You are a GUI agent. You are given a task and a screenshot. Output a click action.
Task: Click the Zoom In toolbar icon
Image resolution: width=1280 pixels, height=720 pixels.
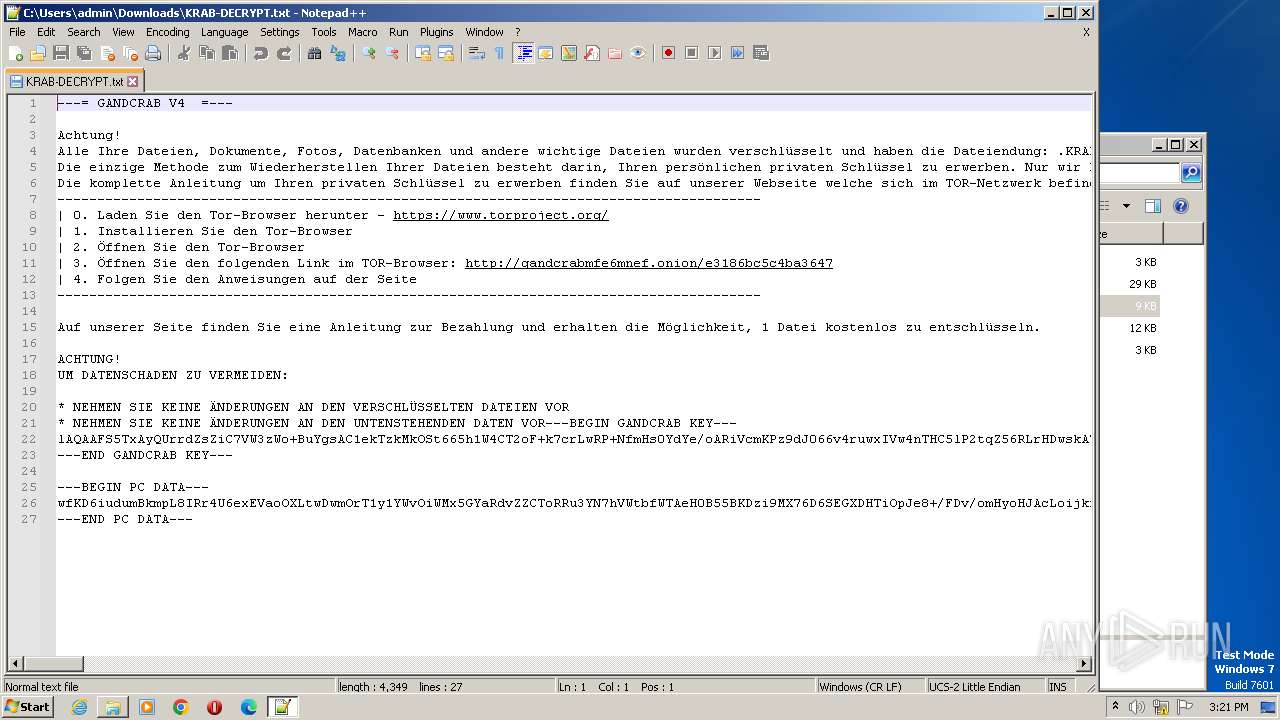tap(369, 53)
